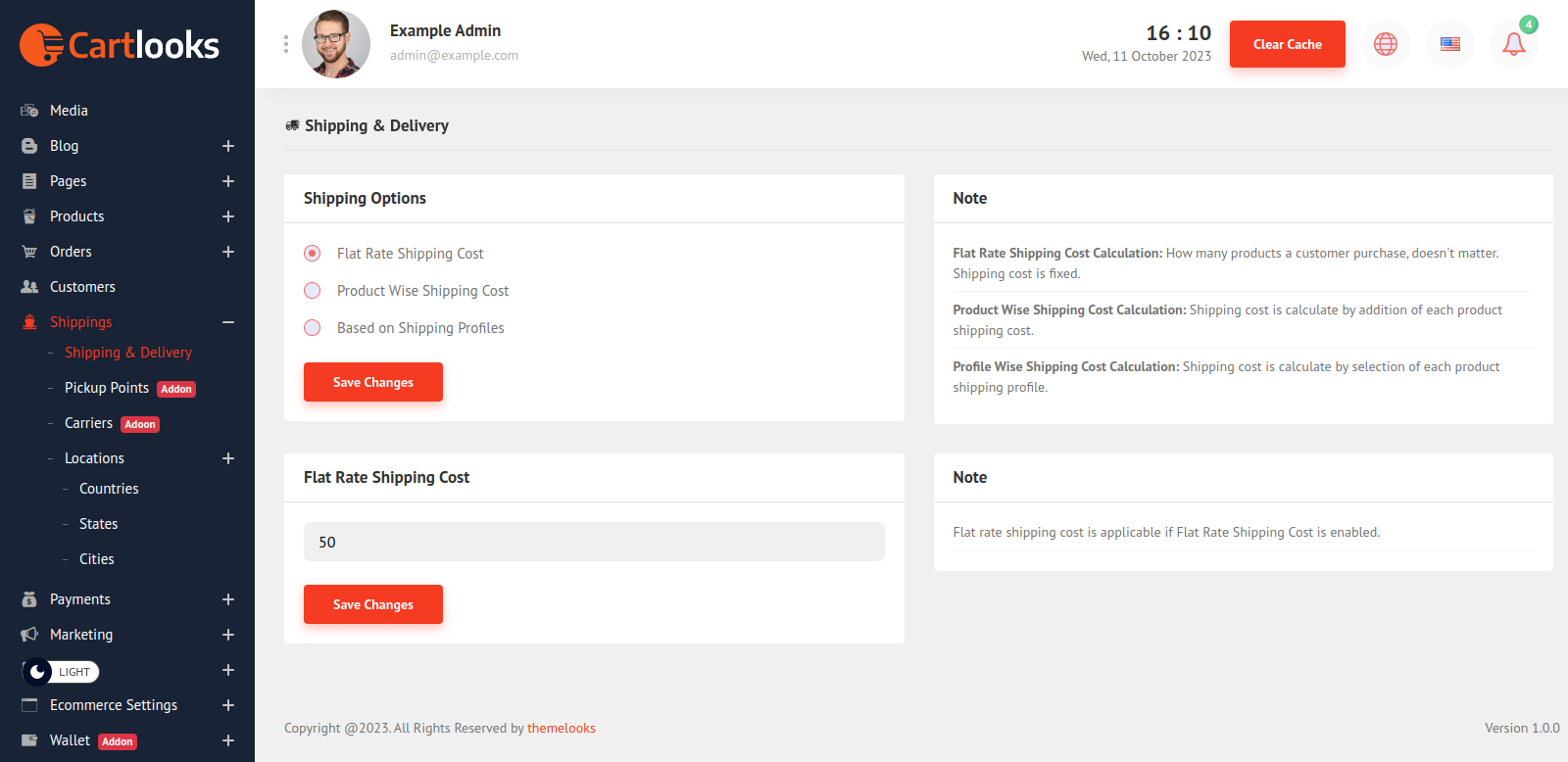
Task: Toggle the LIGHT theme switch
Action: point(61,672)
